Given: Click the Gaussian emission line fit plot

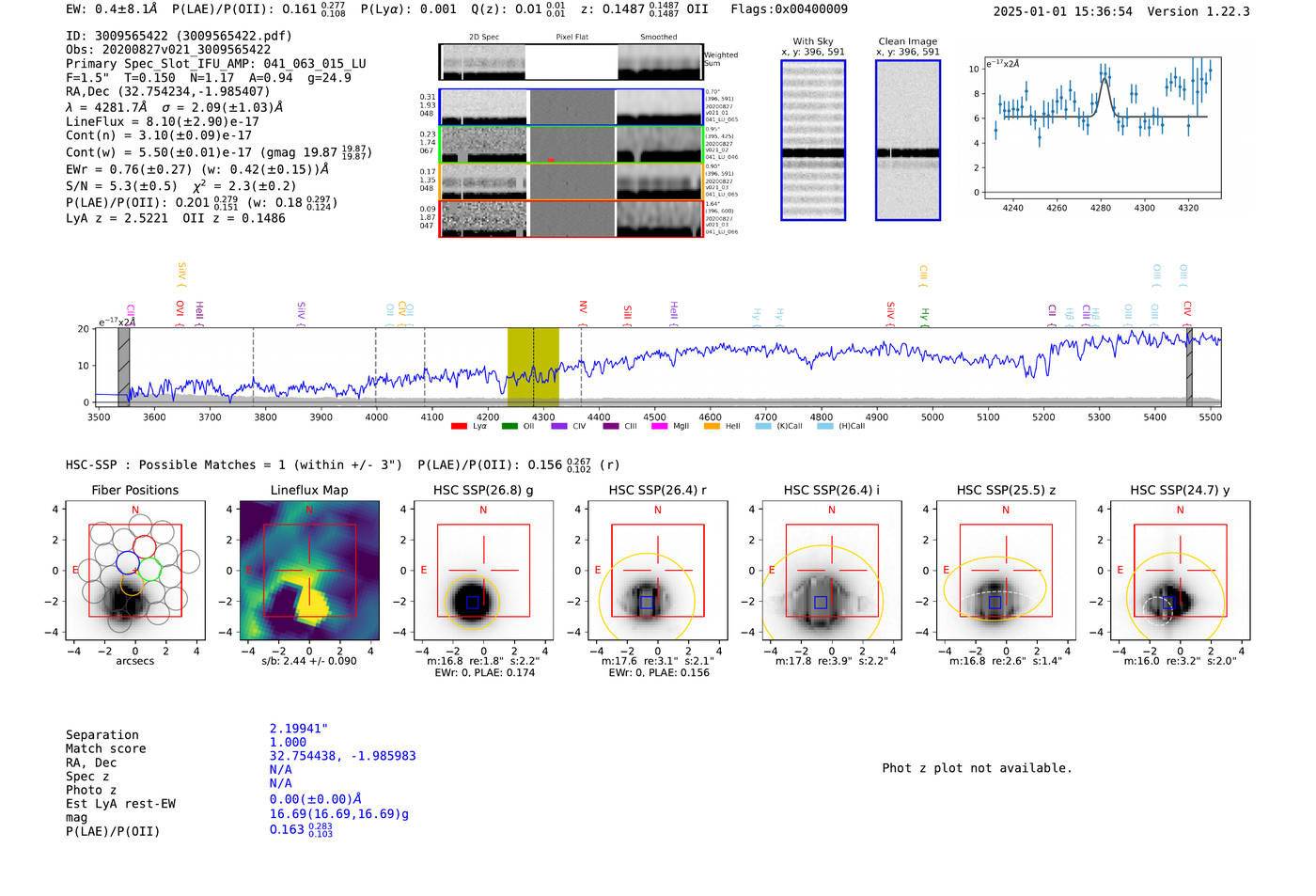Looking at the screenshot, I should pos(1101,128).
